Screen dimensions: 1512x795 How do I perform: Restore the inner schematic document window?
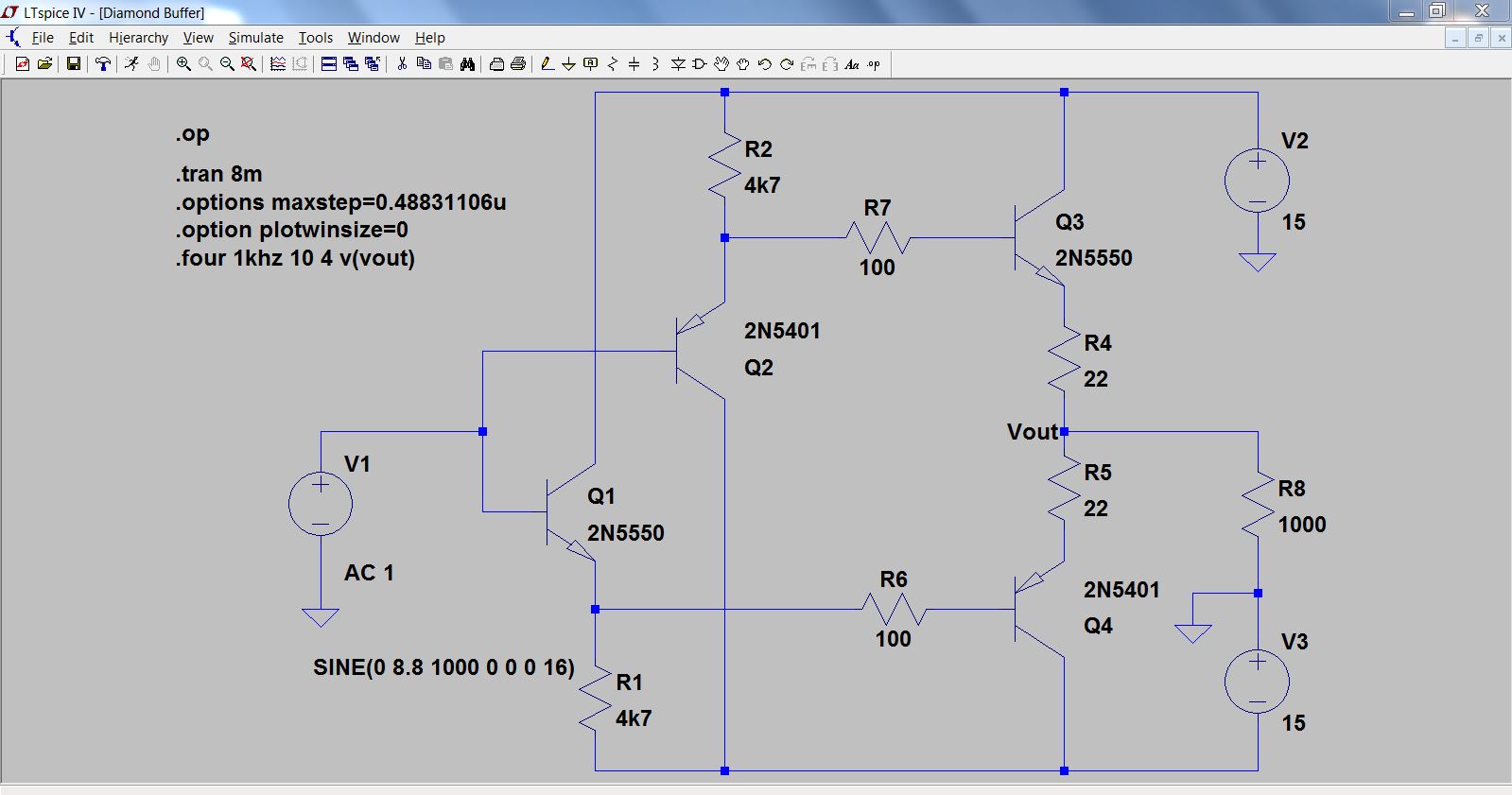point(1478,38)
